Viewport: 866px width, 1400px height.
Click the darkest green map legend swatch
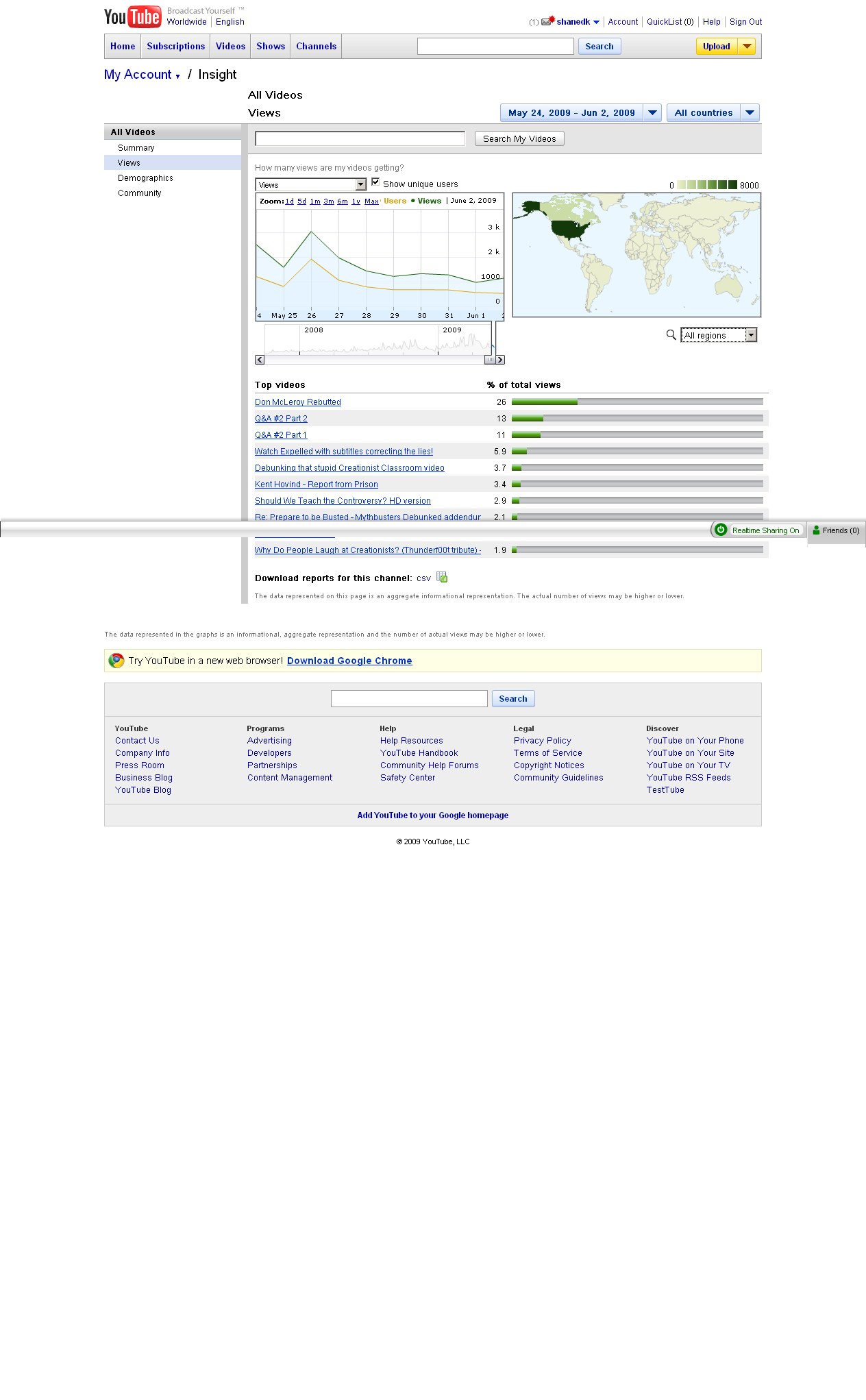(x=732, y=185)
